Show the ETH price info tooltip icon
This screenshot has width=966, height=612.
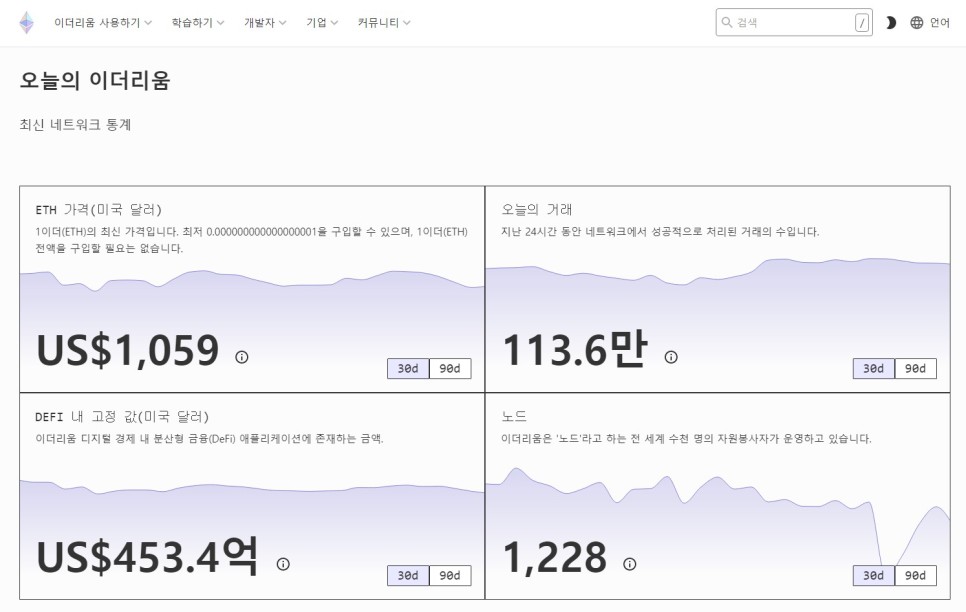[x=242, y=357]
